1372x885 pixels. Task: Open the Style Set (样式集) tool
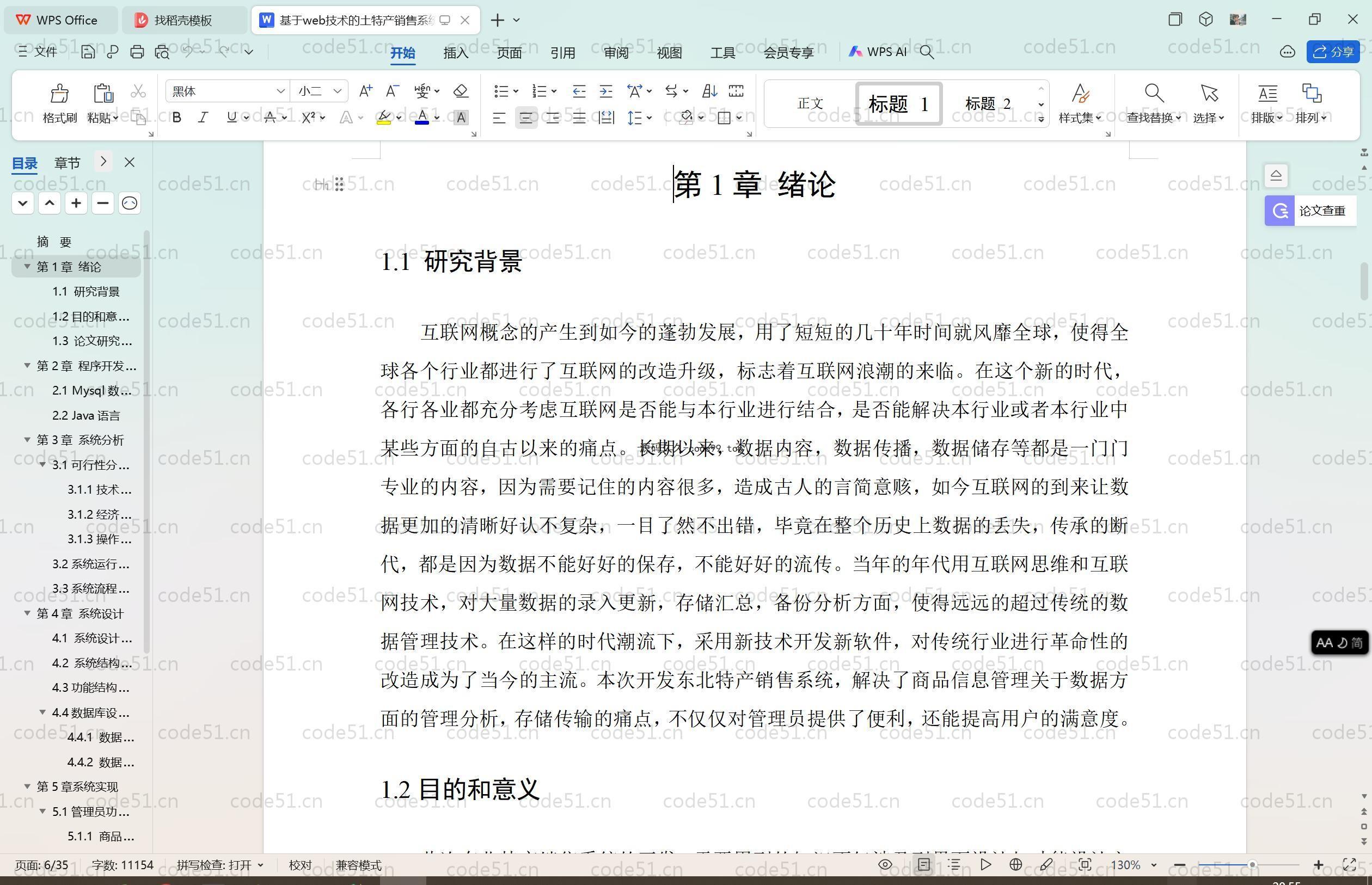pos(1080,103)
